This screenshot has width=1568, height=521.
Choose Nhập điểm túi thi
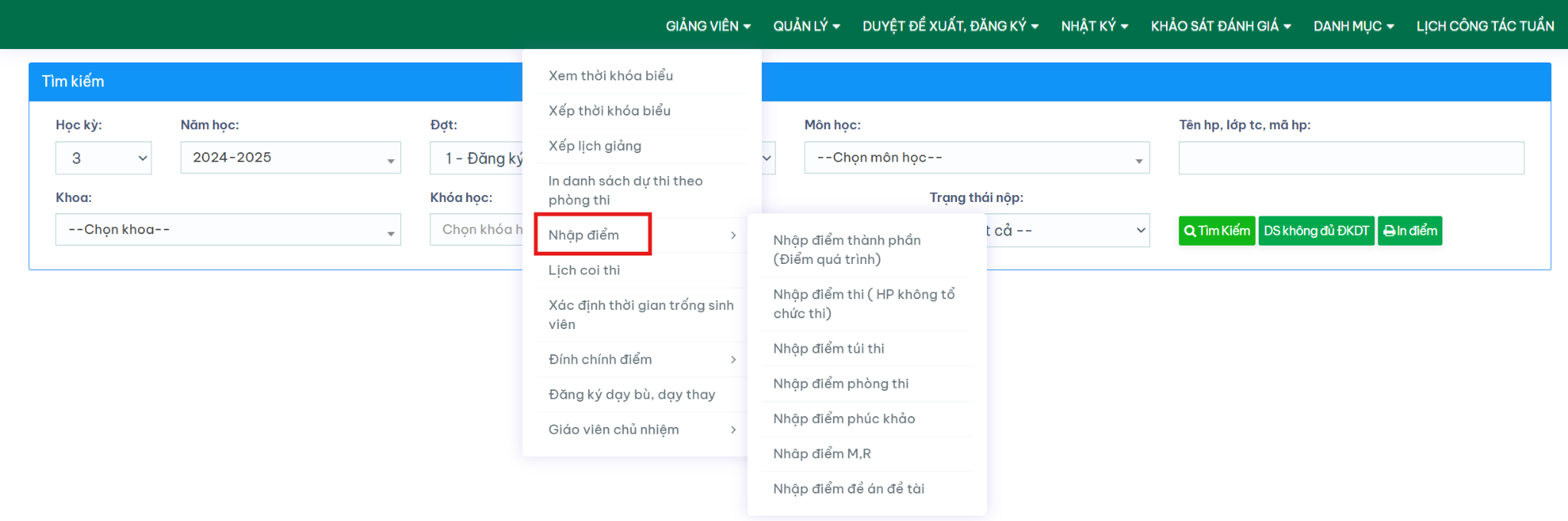[x=867, y=349]
